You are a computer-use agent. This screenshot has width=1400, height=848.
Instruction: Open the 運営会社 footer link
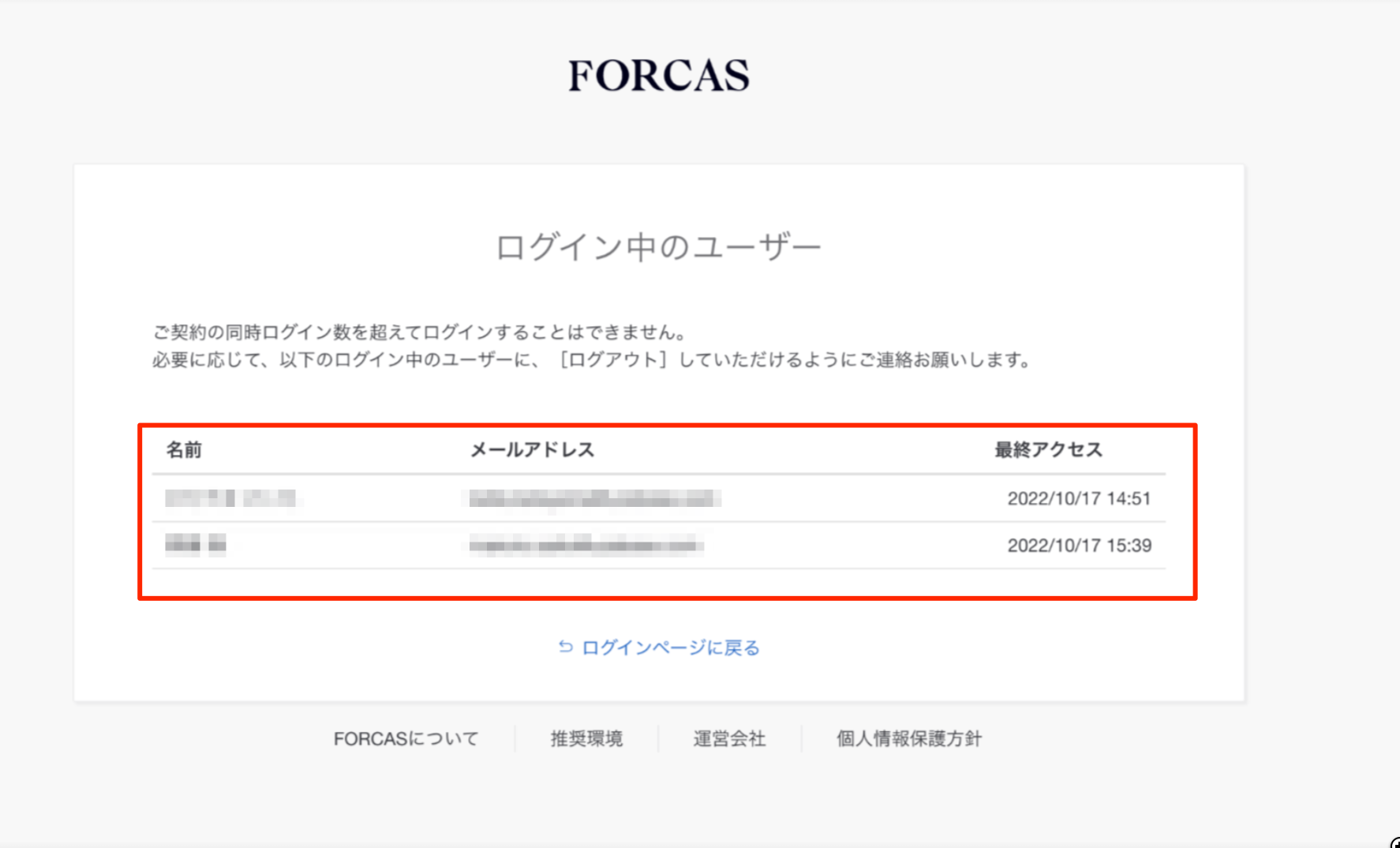tap(729, 739)
